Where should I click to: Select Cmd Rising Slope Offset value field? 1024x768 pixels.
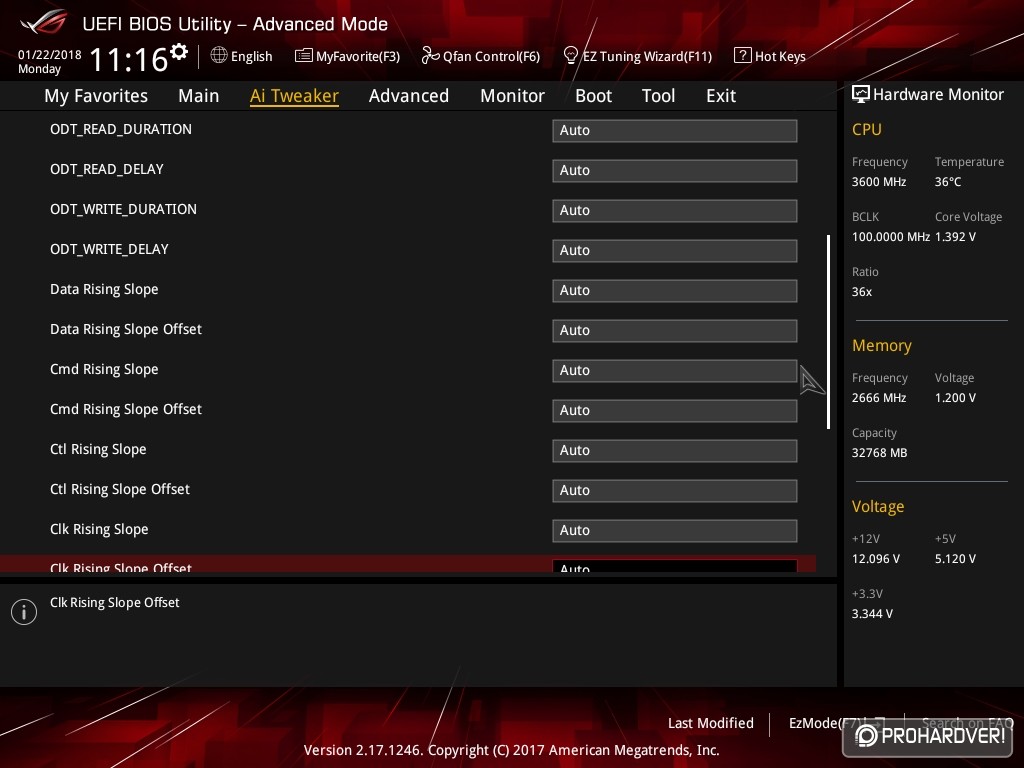675,411
